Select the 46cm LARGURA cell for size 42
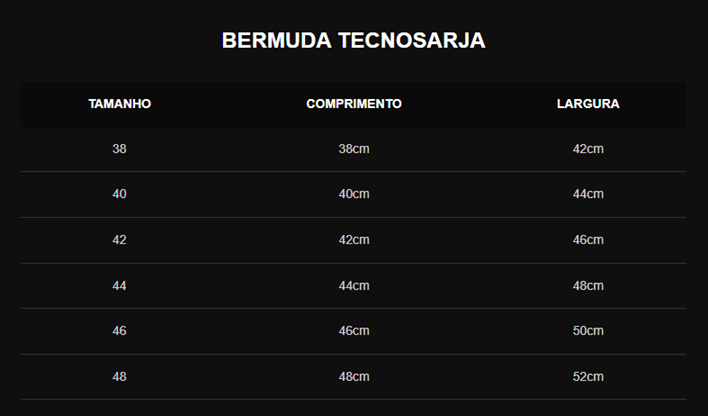 pos(588,240)
